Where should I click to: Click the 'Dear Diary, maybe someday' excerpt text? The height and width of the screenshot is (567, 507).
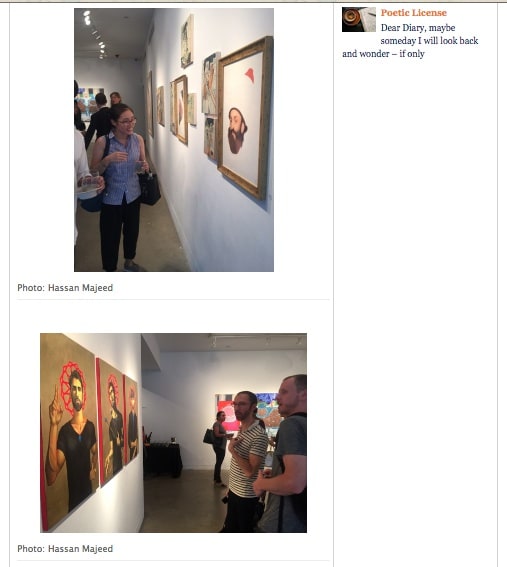click(410, 41)
